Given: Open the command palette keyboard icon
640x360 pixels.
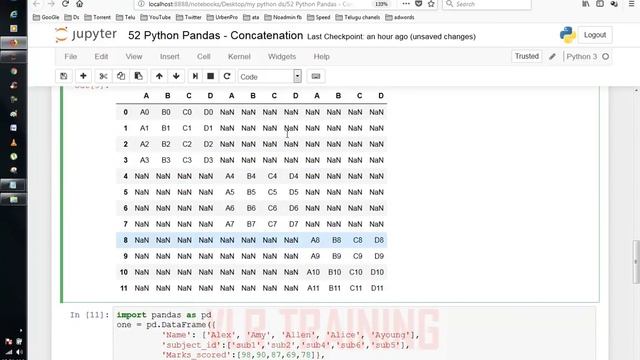Looking at the screenshot, I should click(x=316, y=76).
